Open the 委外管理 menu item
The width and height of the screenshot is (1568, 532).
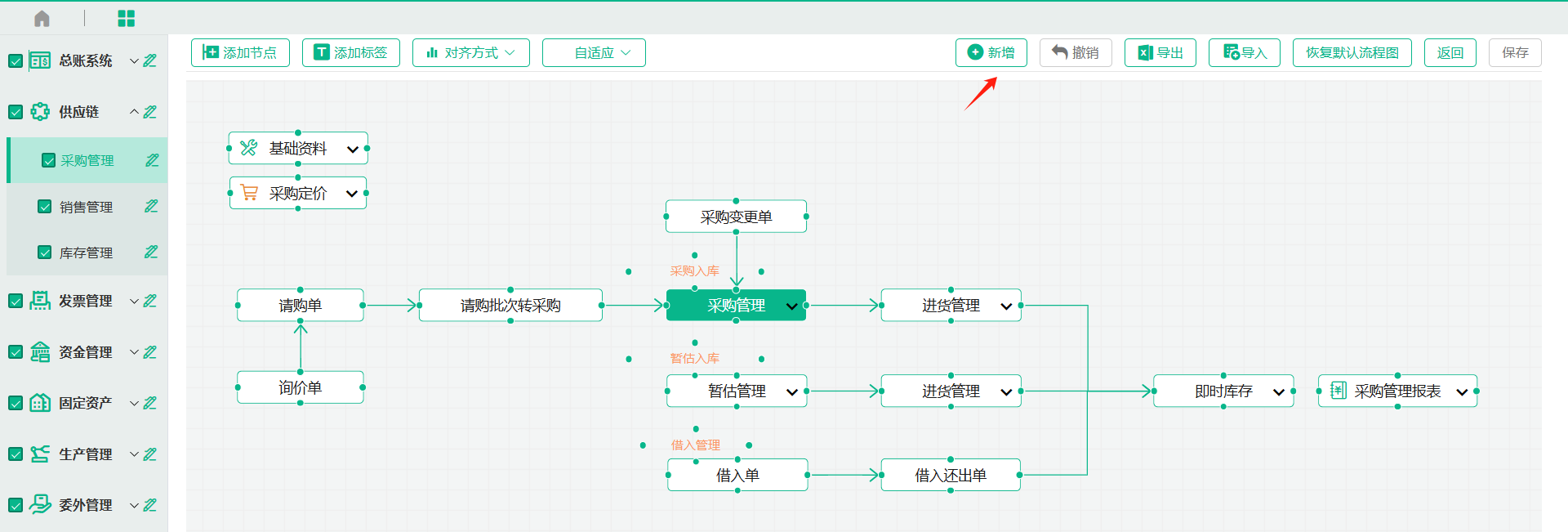pyautogui.click(x=85, y=505)
